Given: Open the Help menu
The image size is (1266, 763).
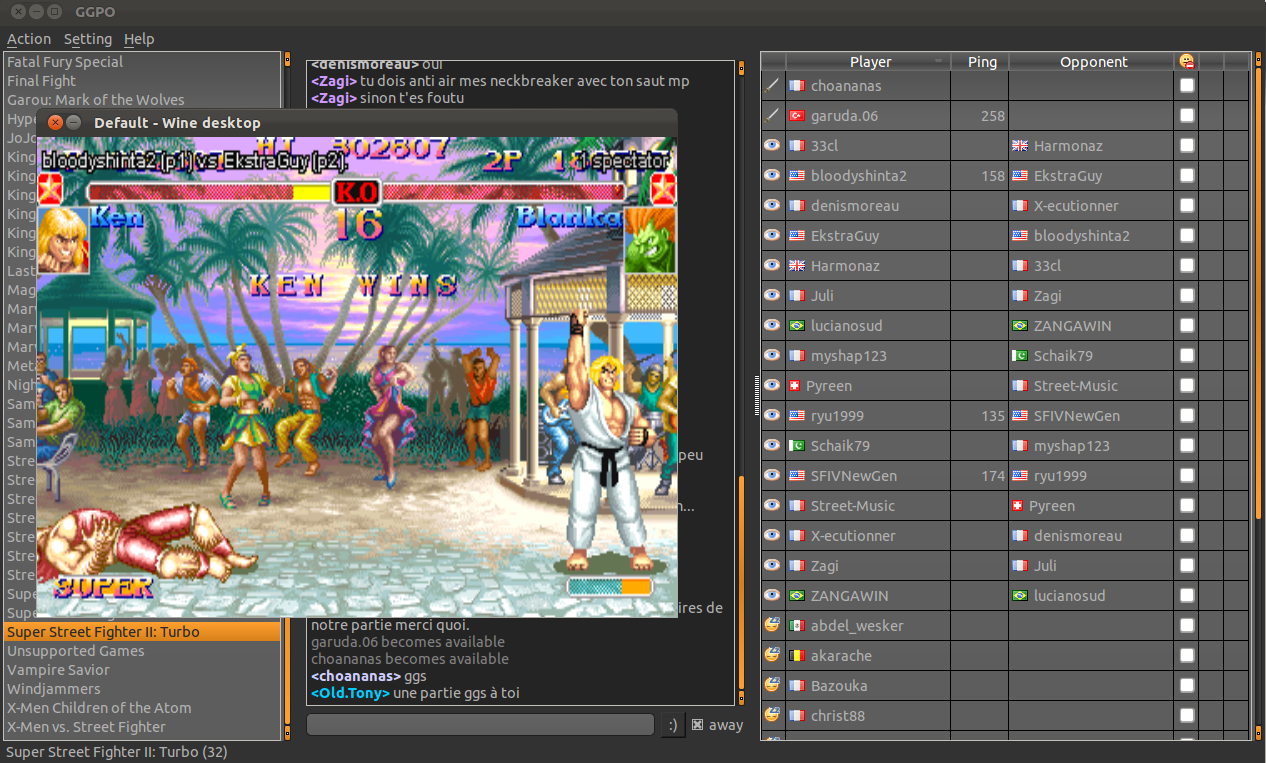Looking at the screenshot, I should tap(139, 39).
